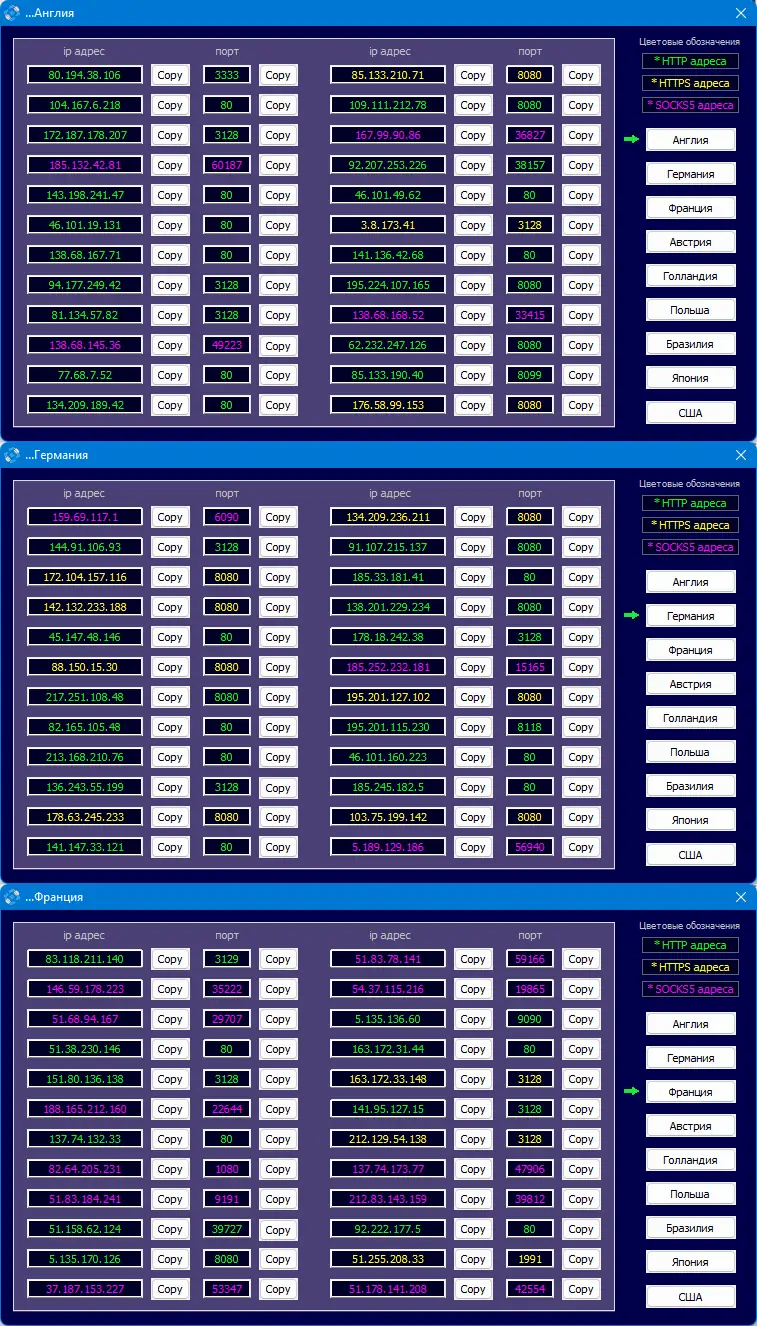Click IP field 104.167.6.218 in Англия window
The width and height of the screenshot is (757, 1326).
click(x=85, y=105)
